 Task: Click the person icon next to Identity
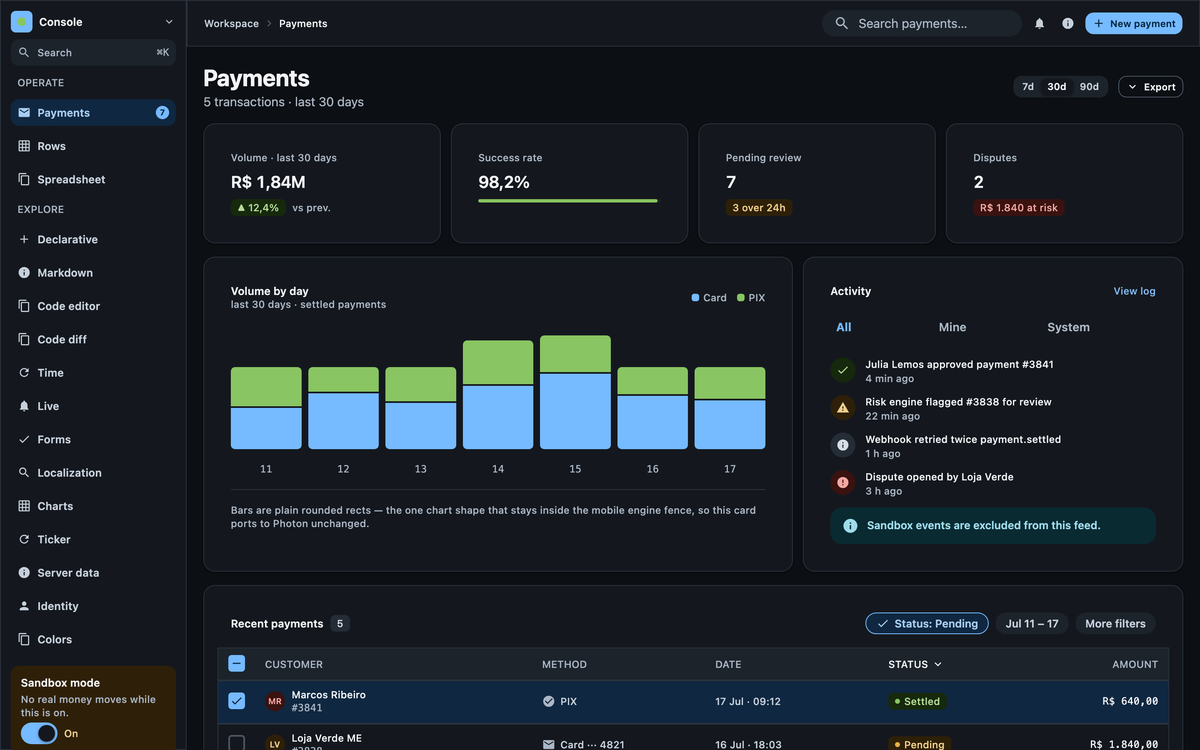tap(24, 606)
